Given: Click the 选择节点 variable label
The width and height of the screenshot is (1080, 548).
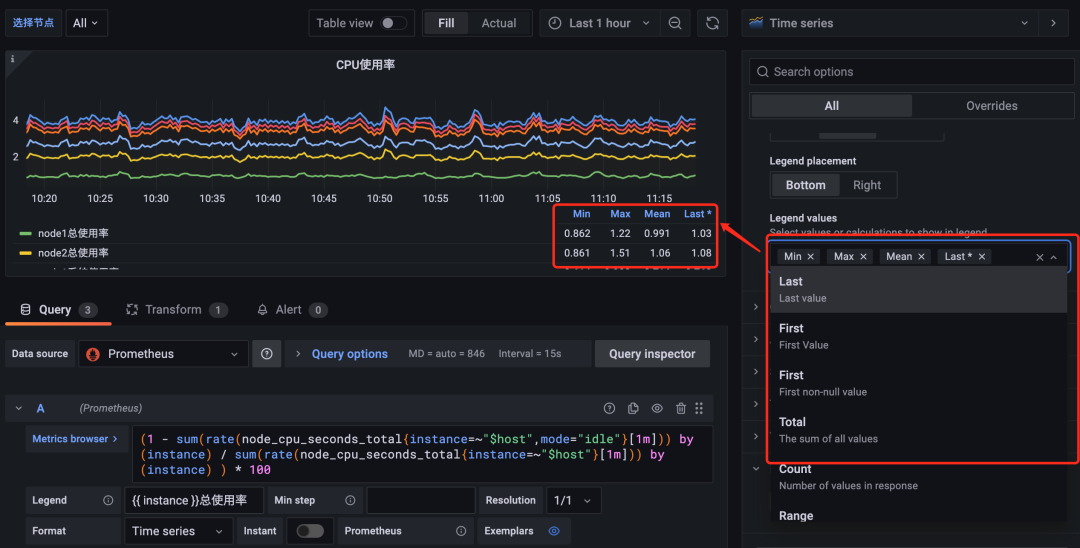Looking at the screenshot, I should pyautogui.click(x=33, y=23).
